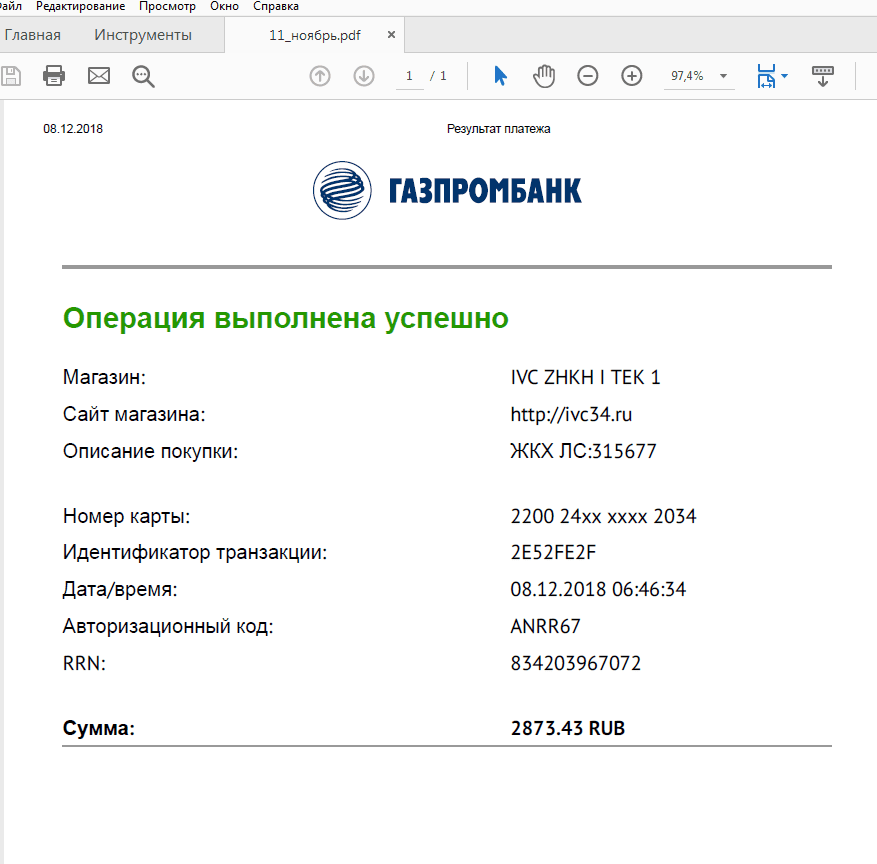
Task: Click the Описание покупки: label
Action: tap(150, 451)
